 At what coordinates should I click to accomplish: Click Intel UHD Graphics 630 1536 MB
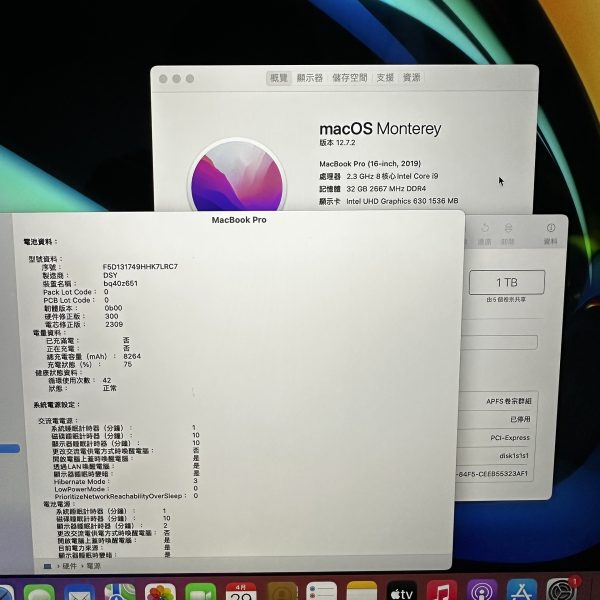[x=402, y=201]
